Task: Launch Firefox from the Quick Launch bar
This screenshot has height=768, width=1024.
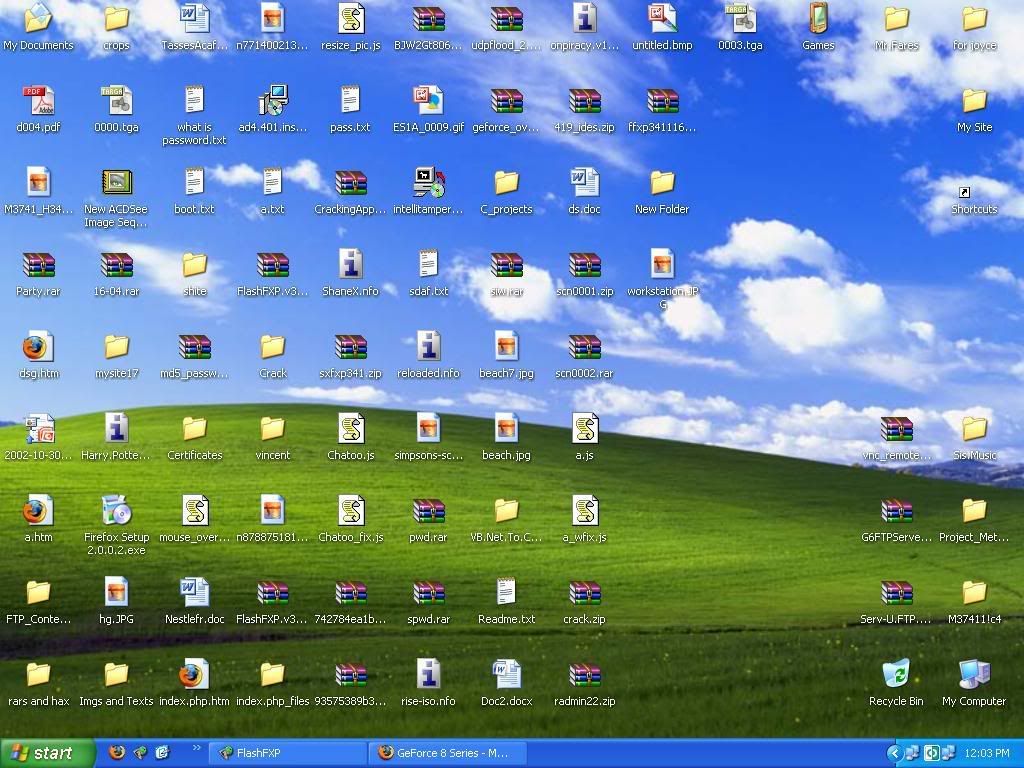Action: pos(117,752)
